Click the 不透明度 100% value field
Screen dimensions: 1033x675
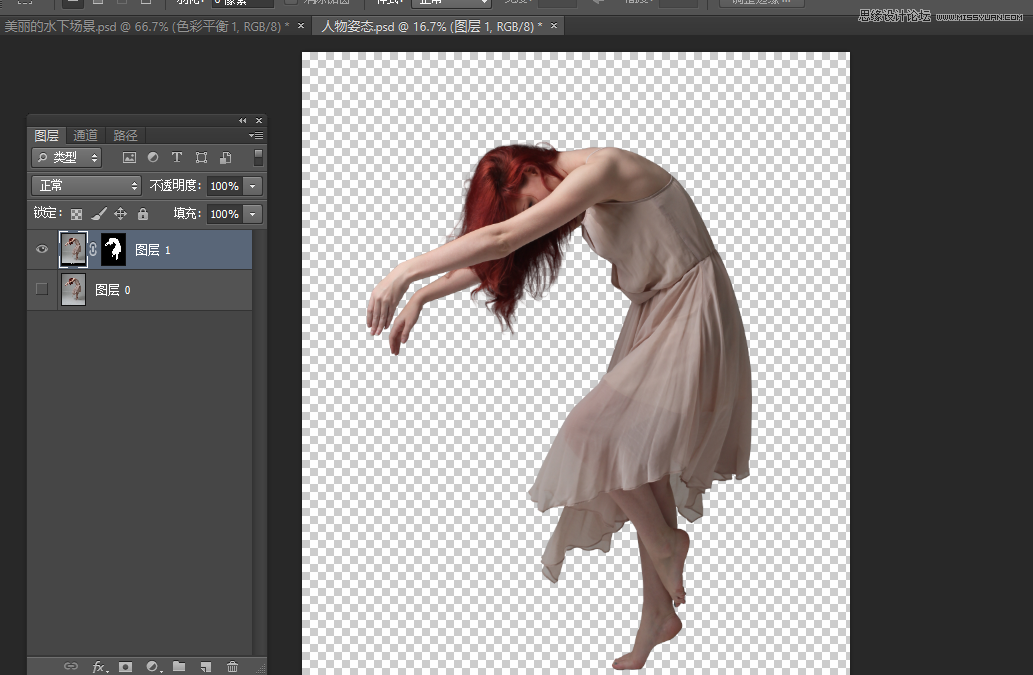[225, 186]
